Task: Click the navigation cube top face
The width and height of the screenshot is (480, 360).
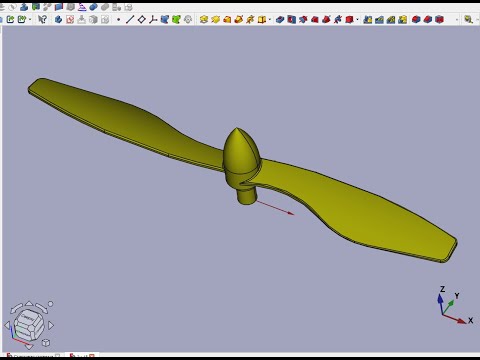Action: (x=28, y=316)
